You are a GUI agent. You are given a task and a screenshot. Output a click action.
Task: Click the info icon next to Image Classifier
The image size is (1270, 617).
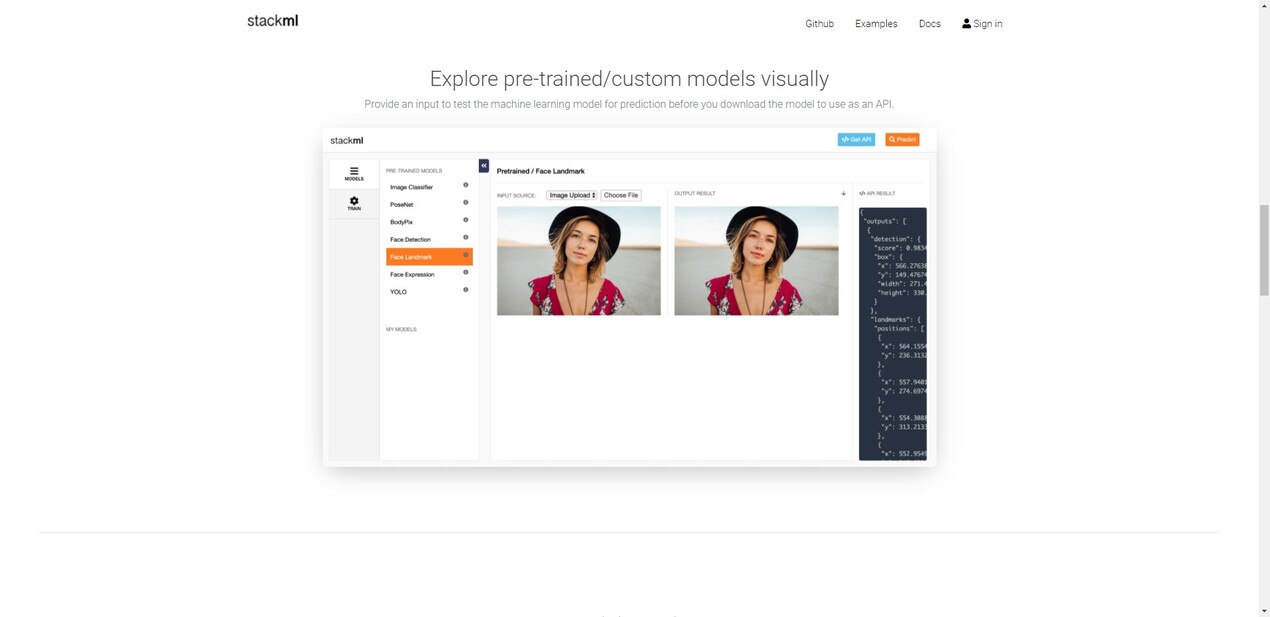pos(465,185)
